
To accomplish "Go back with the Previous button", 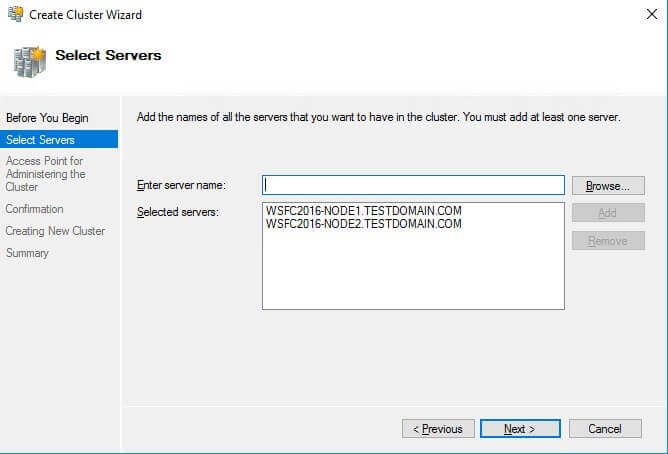I will coord(438,429).
